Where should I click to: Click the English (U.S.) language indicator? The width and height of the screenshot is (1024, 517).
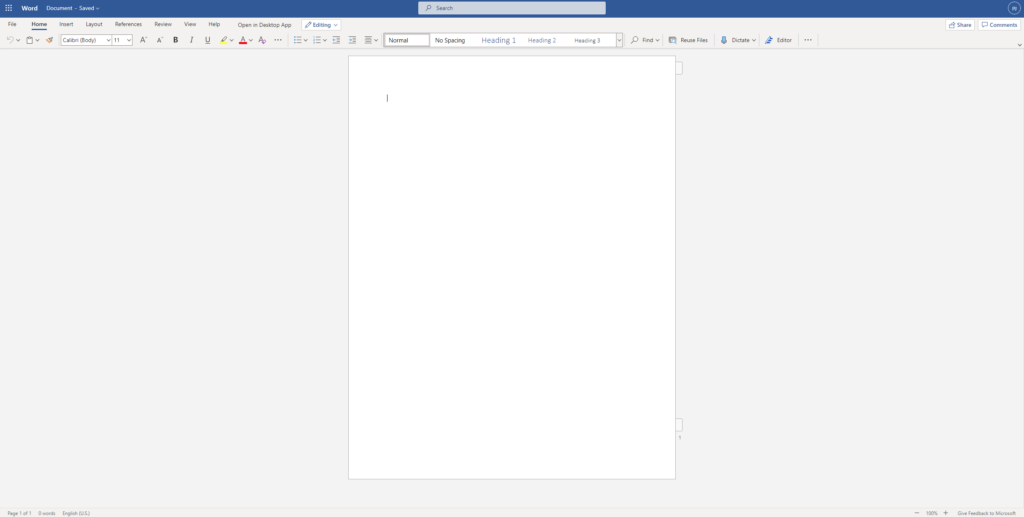(76, 513)
